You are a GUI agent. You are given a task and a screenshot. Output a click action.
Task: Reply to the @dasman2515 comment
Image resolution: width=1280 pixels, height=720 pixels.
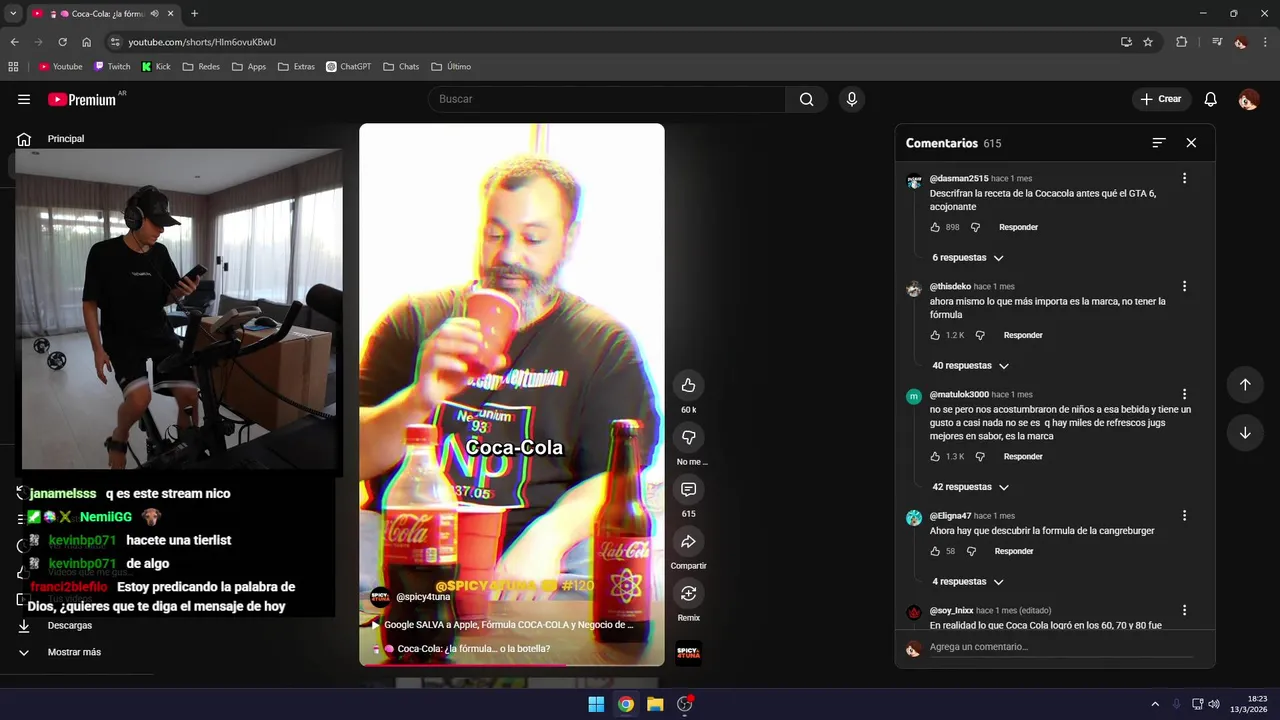[x=1018, y=227]
